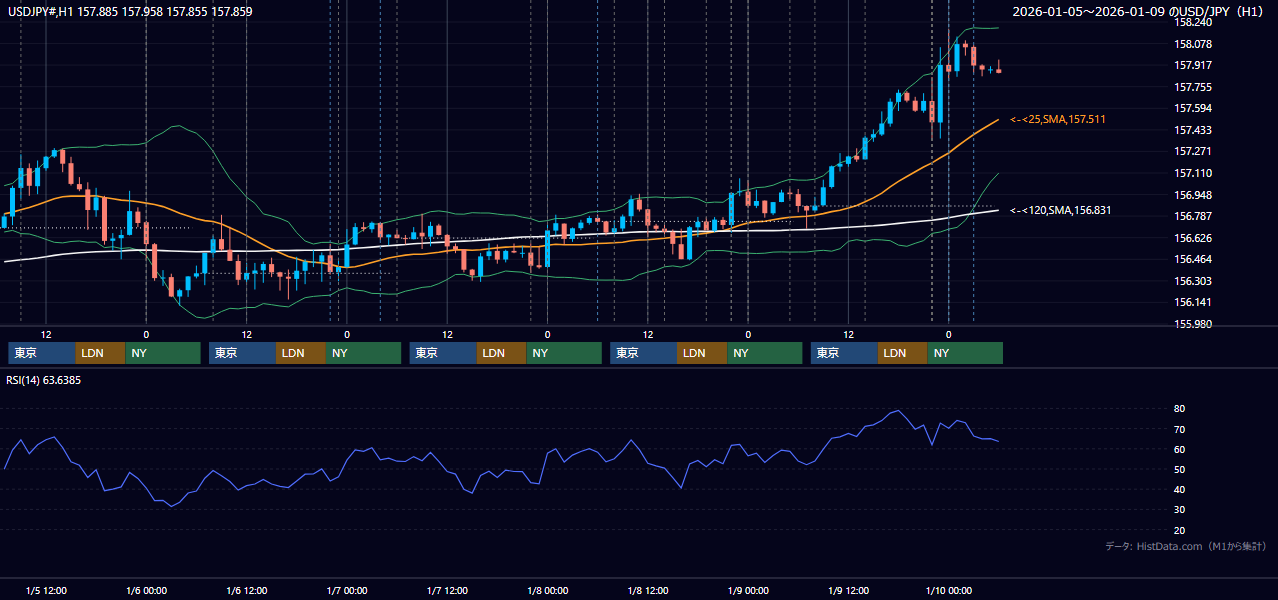1278x600 pixels.
Task: Click price axis value 157.271
Action: (x=1192, y=152)
